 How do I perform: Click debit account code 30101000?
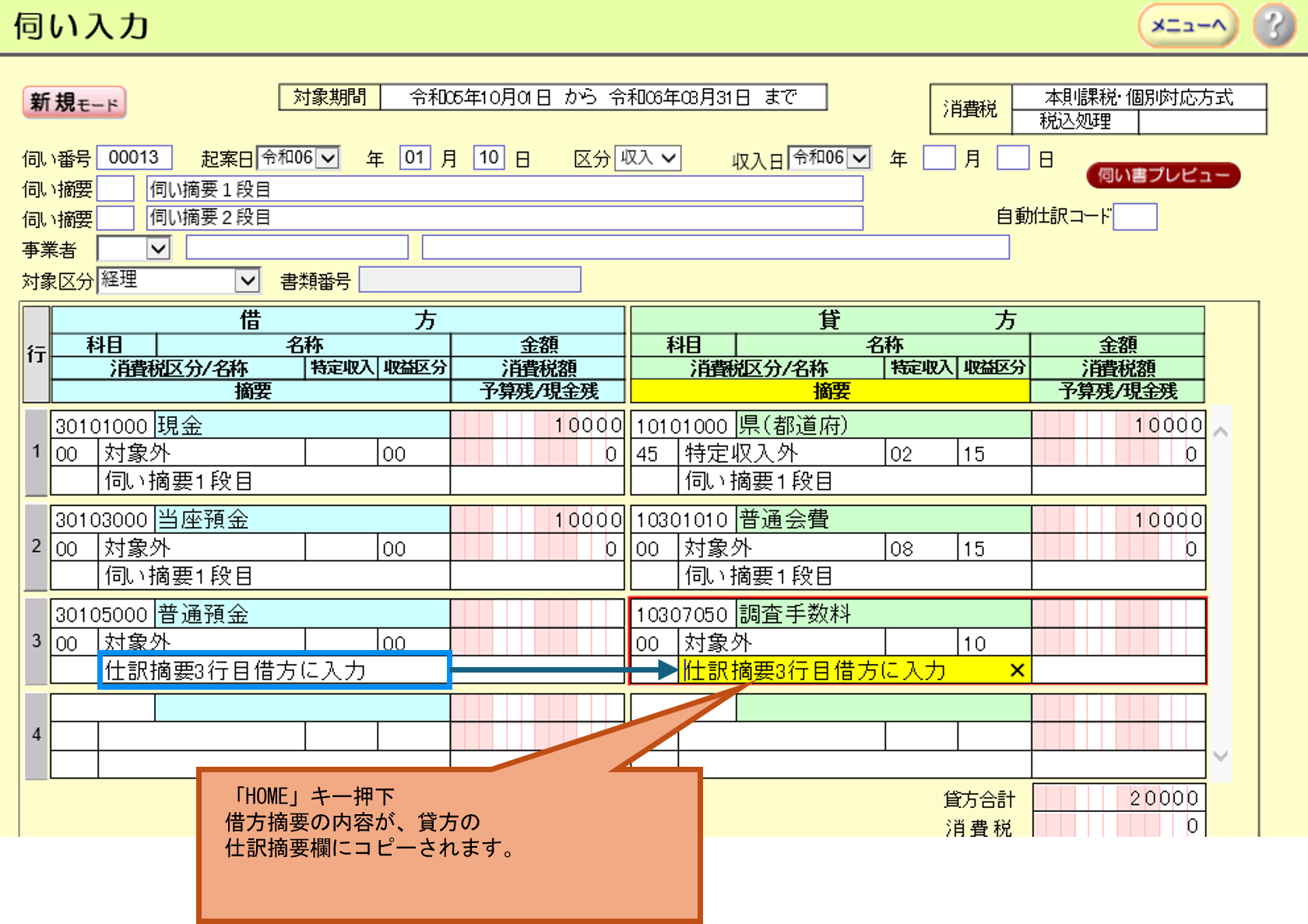pyautogui.click(x=102, y=426)
